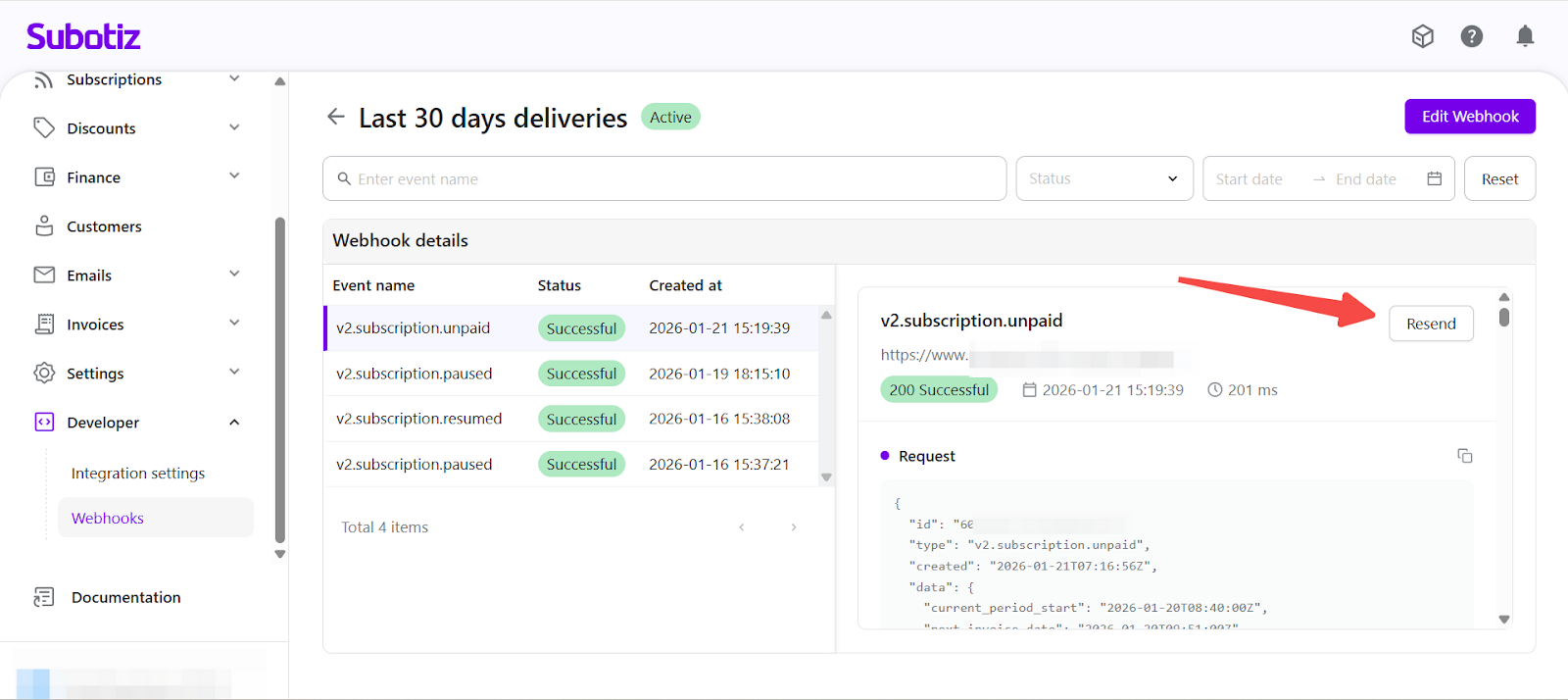Select Webhooks in the sidebar

coord(108,519)
